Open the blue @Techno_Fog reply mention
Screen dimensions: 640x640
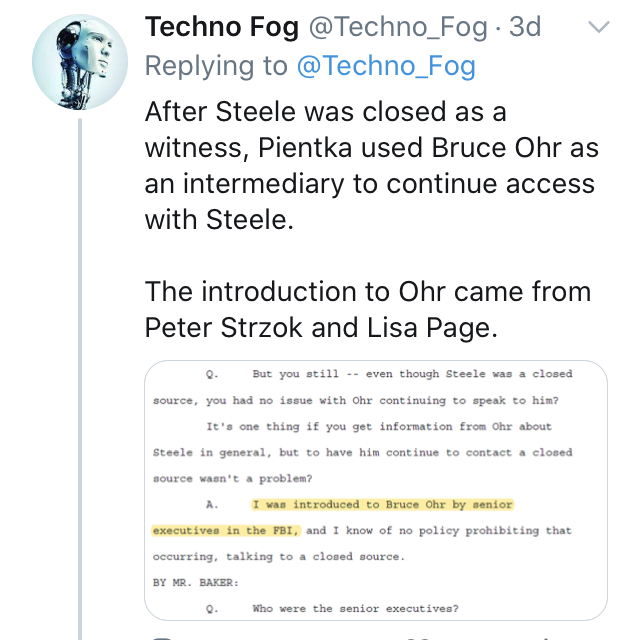tap(386, 66)
